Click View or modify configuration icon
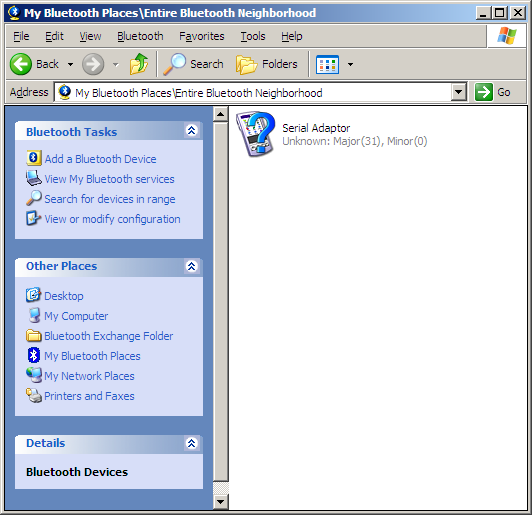The image size is (532, 515). pyautogui.click(x=33, y=218)
